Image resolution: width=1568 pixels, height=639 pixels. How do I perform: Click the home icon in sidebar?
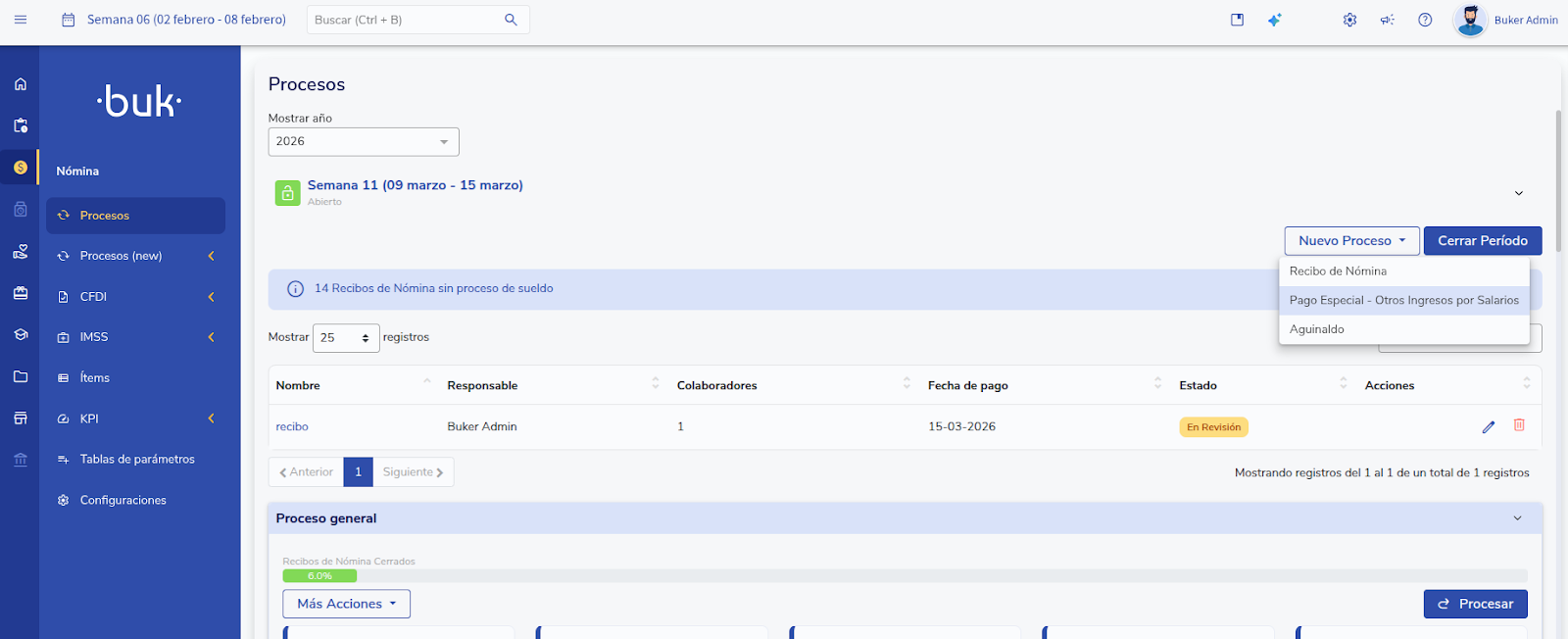pyautogui.click(x=21, y=84)
